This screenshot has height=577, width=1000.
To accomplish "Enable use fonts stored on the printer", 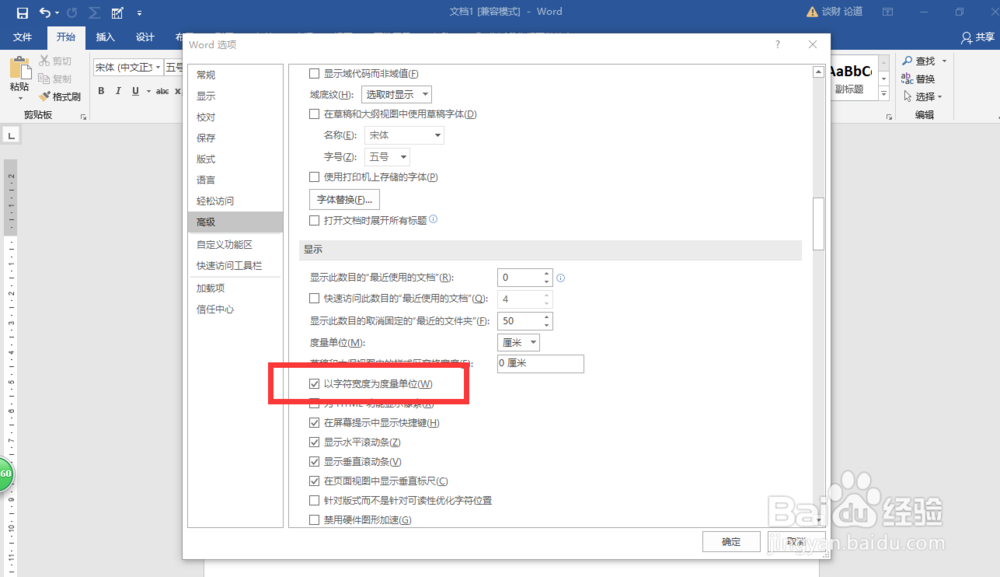I will 314,177.
